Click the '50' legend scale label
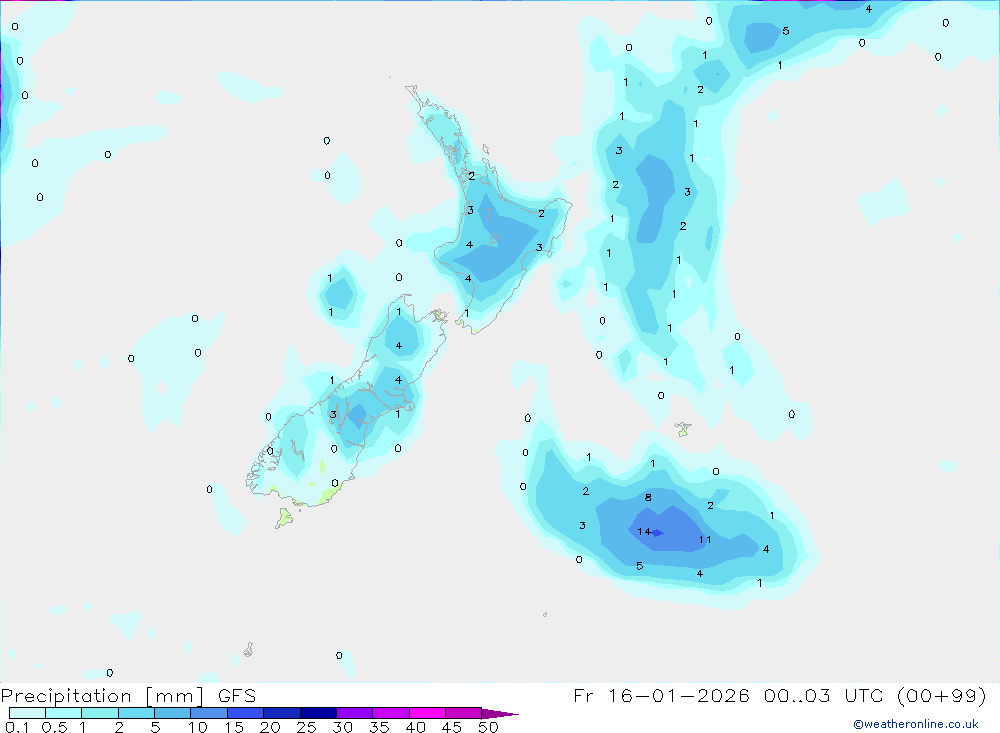1000x733 pixels. (x=488, y=727)
